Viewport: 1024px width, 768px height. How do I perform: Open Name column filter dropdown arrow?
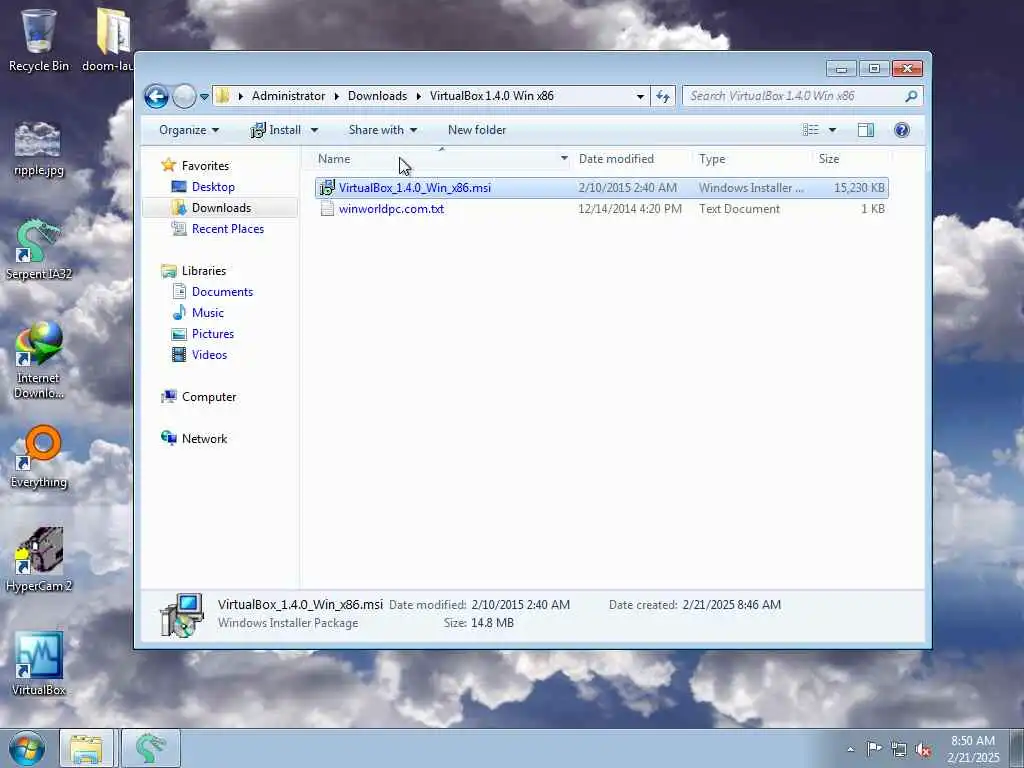[x=564, y=159]
